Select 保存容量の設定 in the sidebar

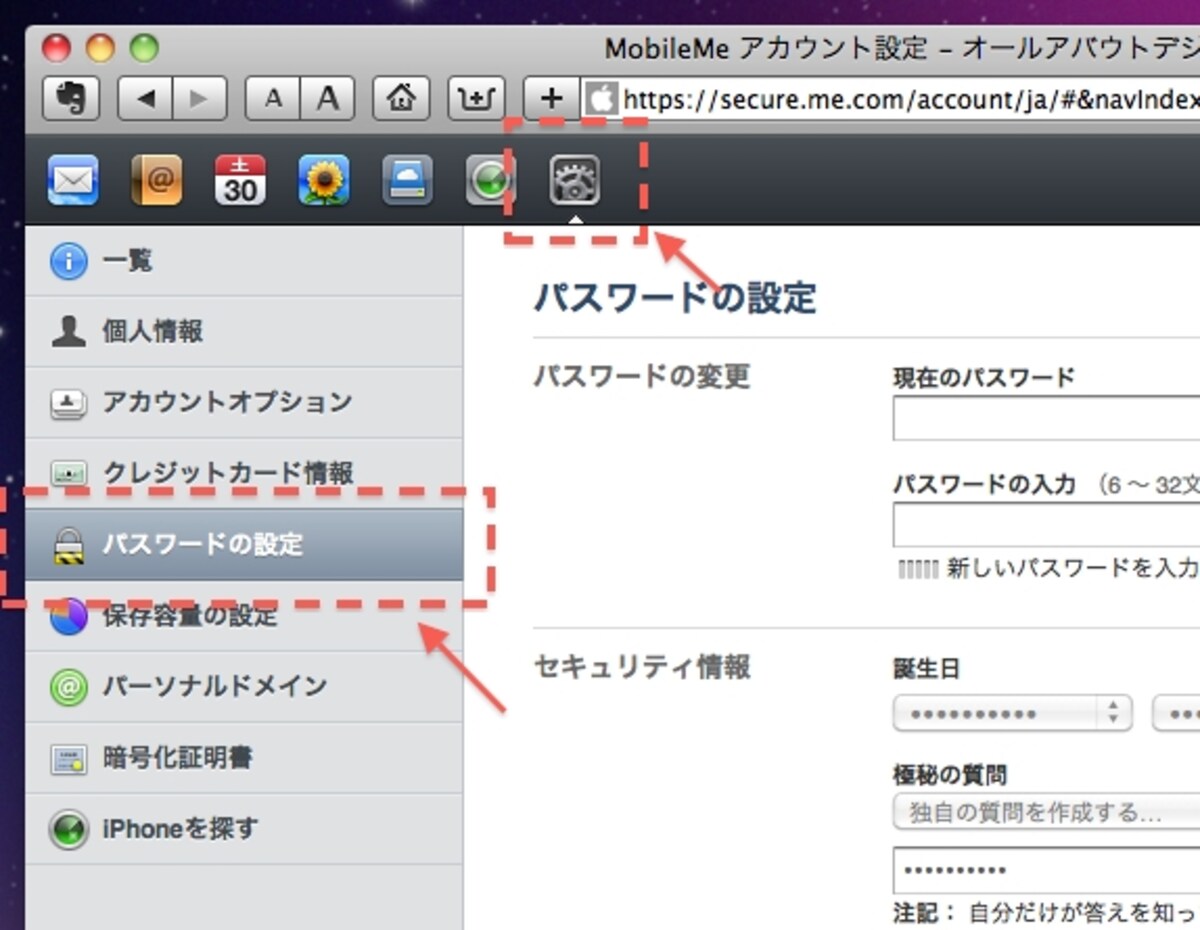click(x=244, y=615)
